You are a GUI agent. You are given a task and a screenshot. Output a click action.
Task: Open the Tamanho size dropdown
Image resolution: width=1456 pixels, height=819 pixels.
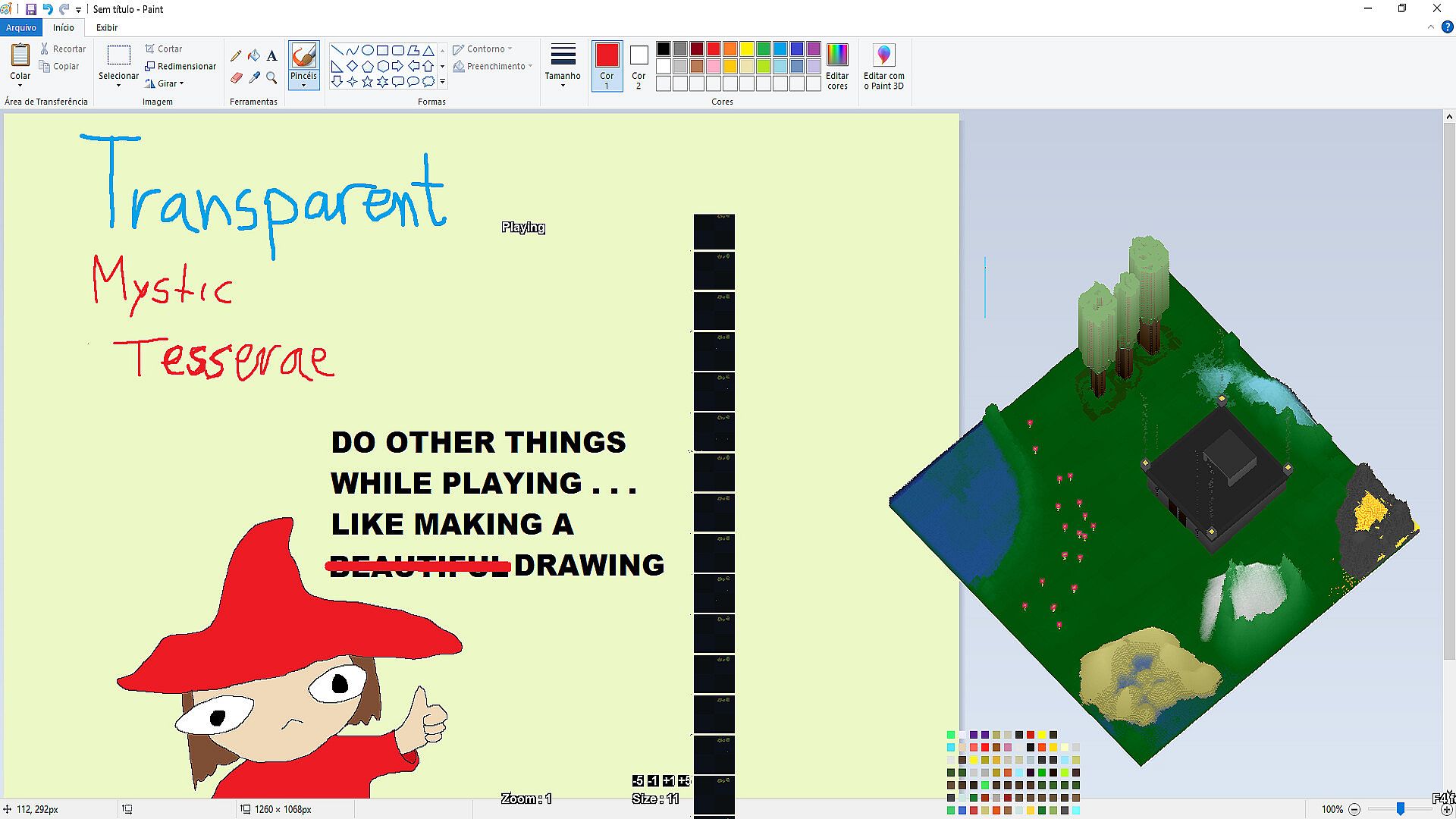(563, 65)
